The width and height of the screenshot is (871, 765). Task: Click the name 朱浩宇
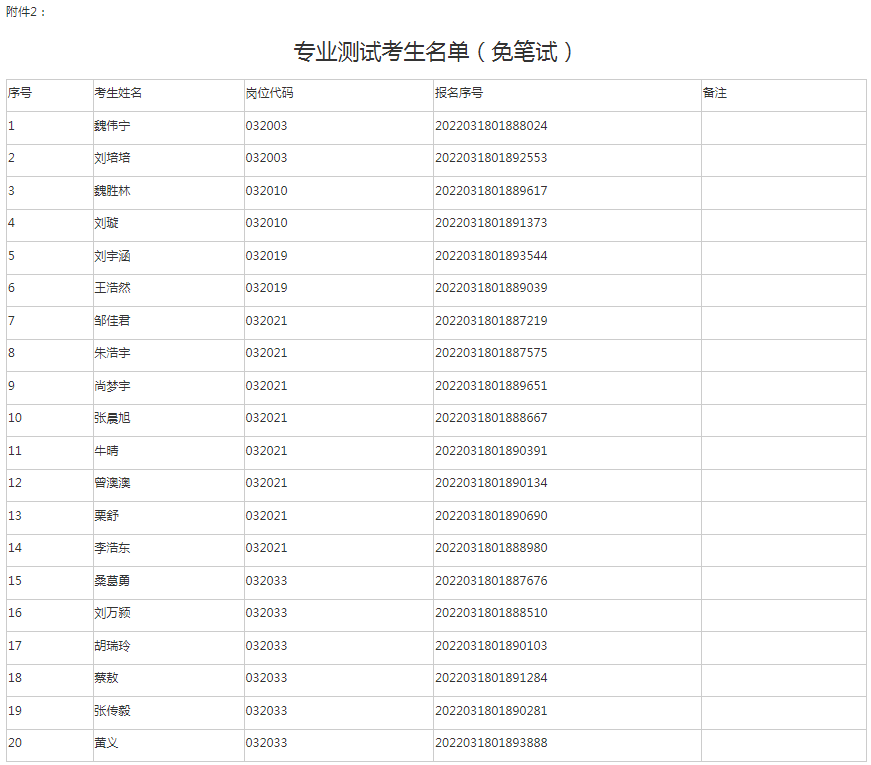pos(112,353)
